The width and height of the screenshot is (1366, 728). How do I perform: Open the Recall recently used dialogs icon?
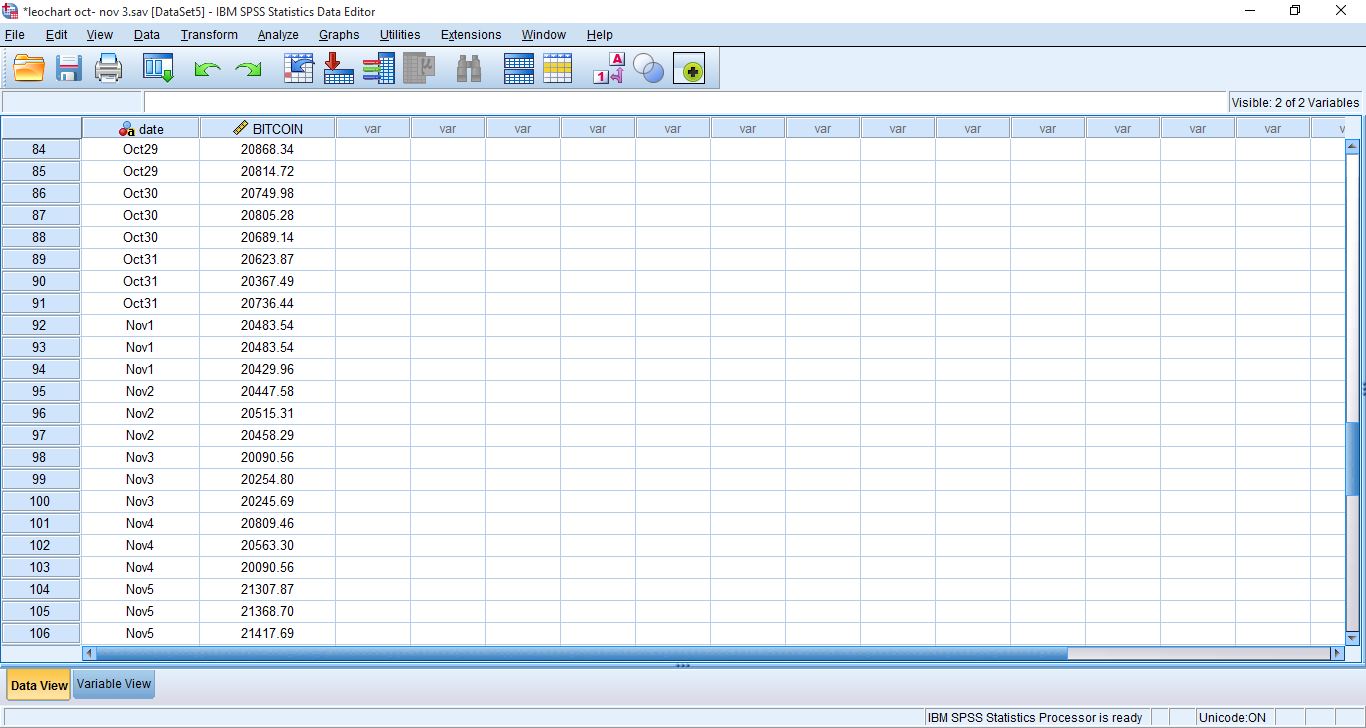[158, 69]
